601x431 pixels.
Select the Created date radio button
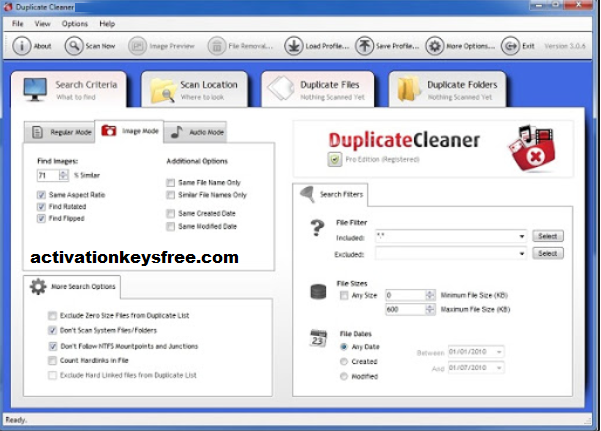pos(344,361)
